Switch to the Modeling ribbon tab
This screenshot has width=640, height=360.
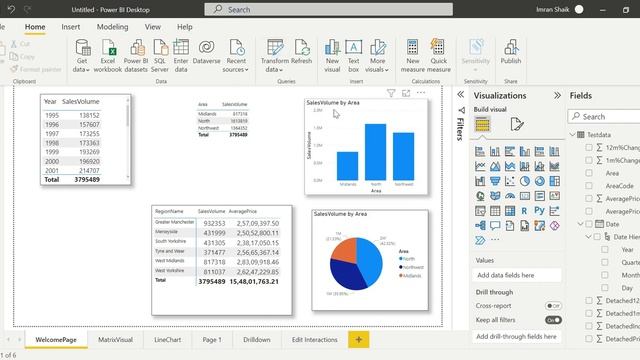coord(112,27)
